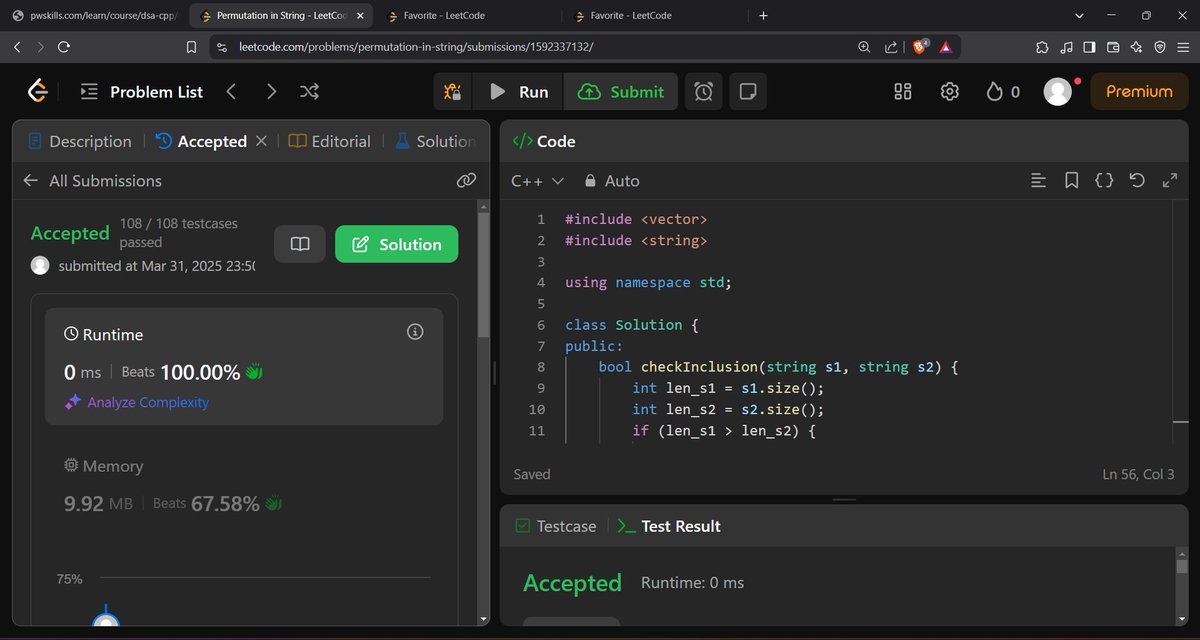This screenshot has width=1200, height=640.
Task: Select the Accepted submission tab
Action: (x=202, y=141)
